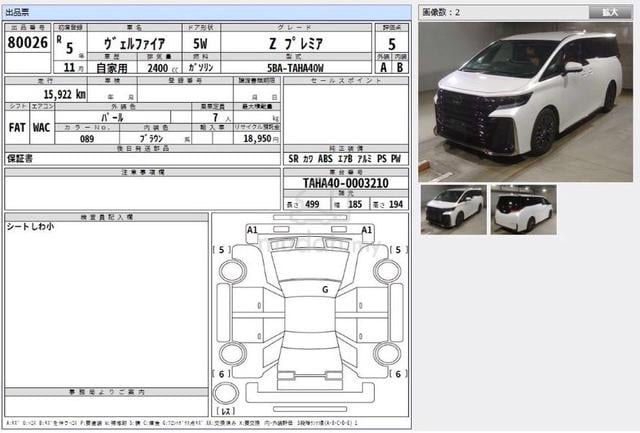
Task: Click the 画像数：2 image count label
Action: pyautogui.click(x=441, y=12)
